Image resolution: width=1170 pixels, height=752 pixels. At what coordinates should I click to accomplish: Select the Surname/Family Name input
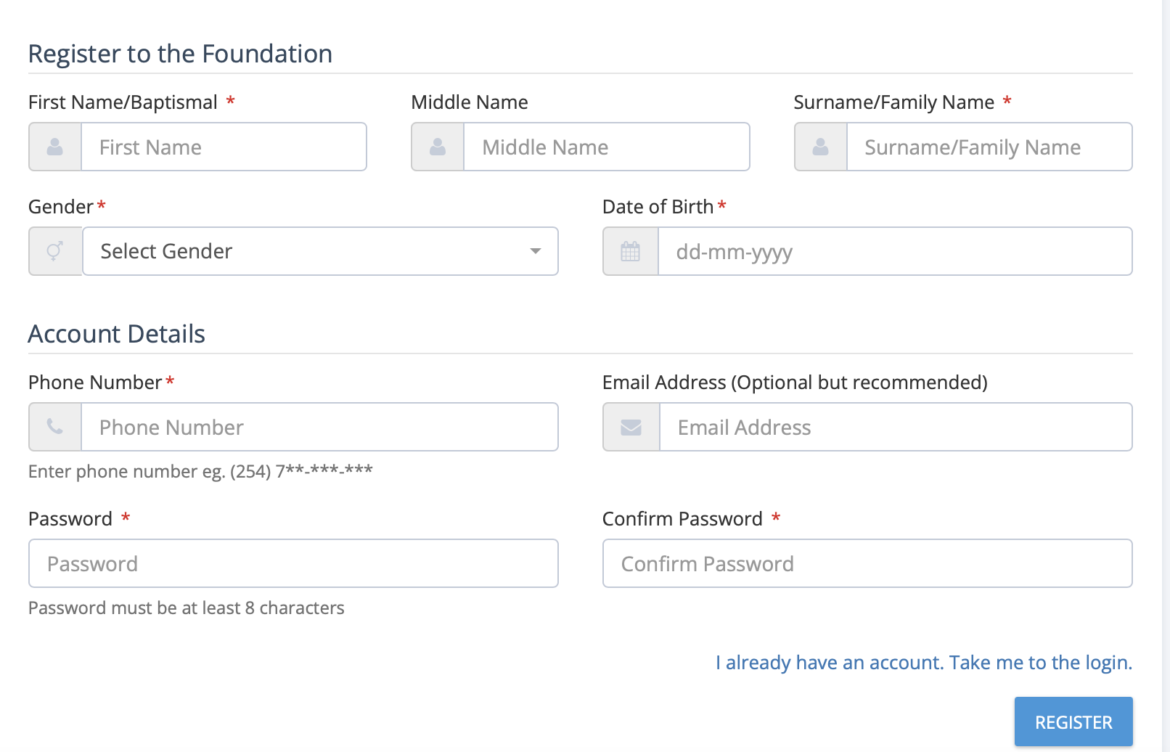[x=988, y=147]
